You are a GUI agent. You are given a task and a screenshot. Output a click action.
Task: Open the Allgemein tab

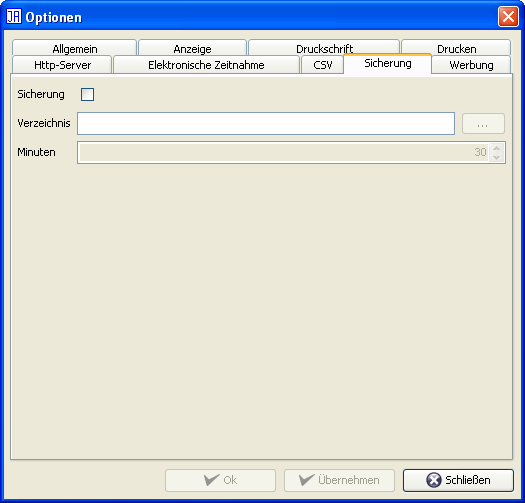point(75,48)
